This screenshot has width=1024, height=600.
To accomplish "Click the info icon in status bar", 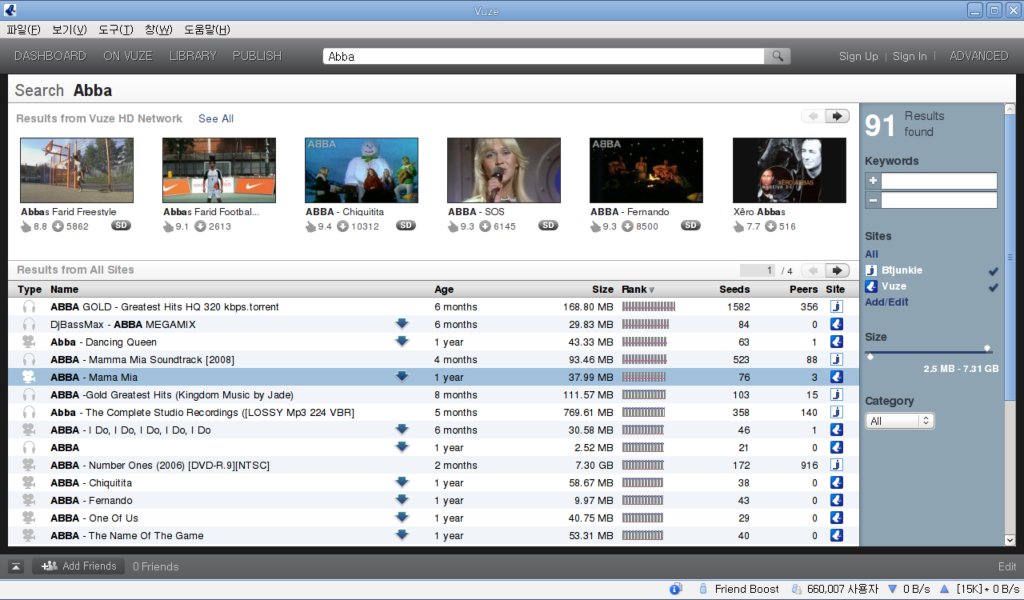I will tap(676, 589).
